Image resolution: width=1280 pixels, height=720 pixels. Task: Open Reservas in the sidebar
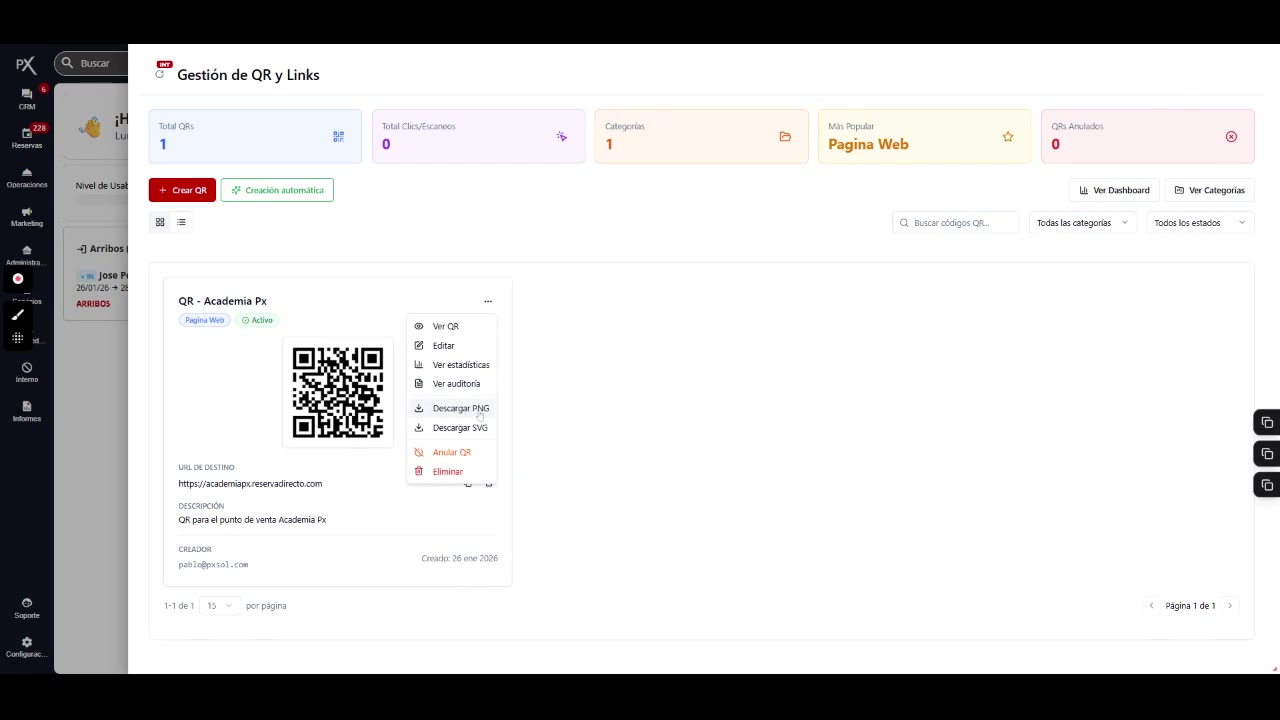coord(27,138)
